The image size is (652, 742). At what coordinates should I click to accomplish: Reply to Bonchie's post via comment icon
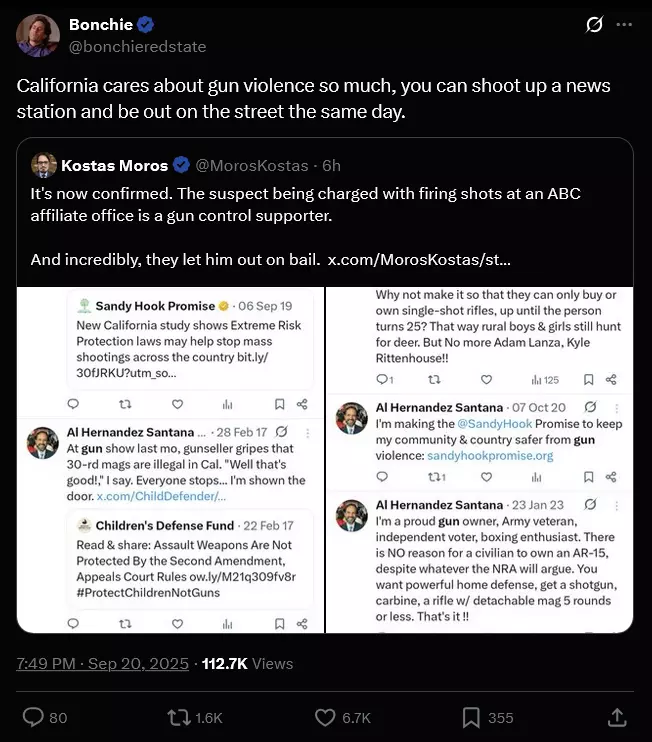(33, 717)
